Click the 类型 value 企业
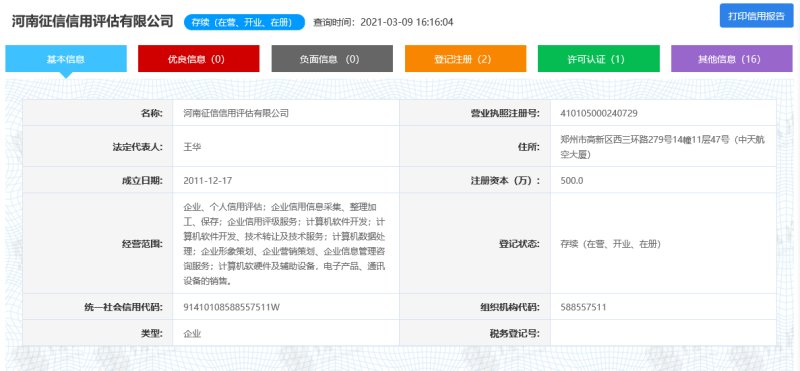This screenshot has height=371, width=800. click(192, 334)
